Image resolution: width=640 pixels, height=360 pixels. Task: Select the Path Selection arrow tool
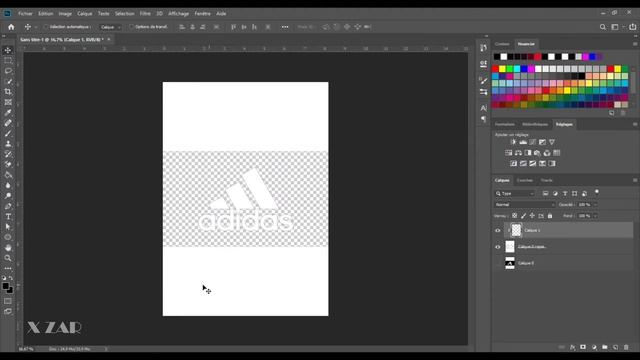[x=8, y=227]
